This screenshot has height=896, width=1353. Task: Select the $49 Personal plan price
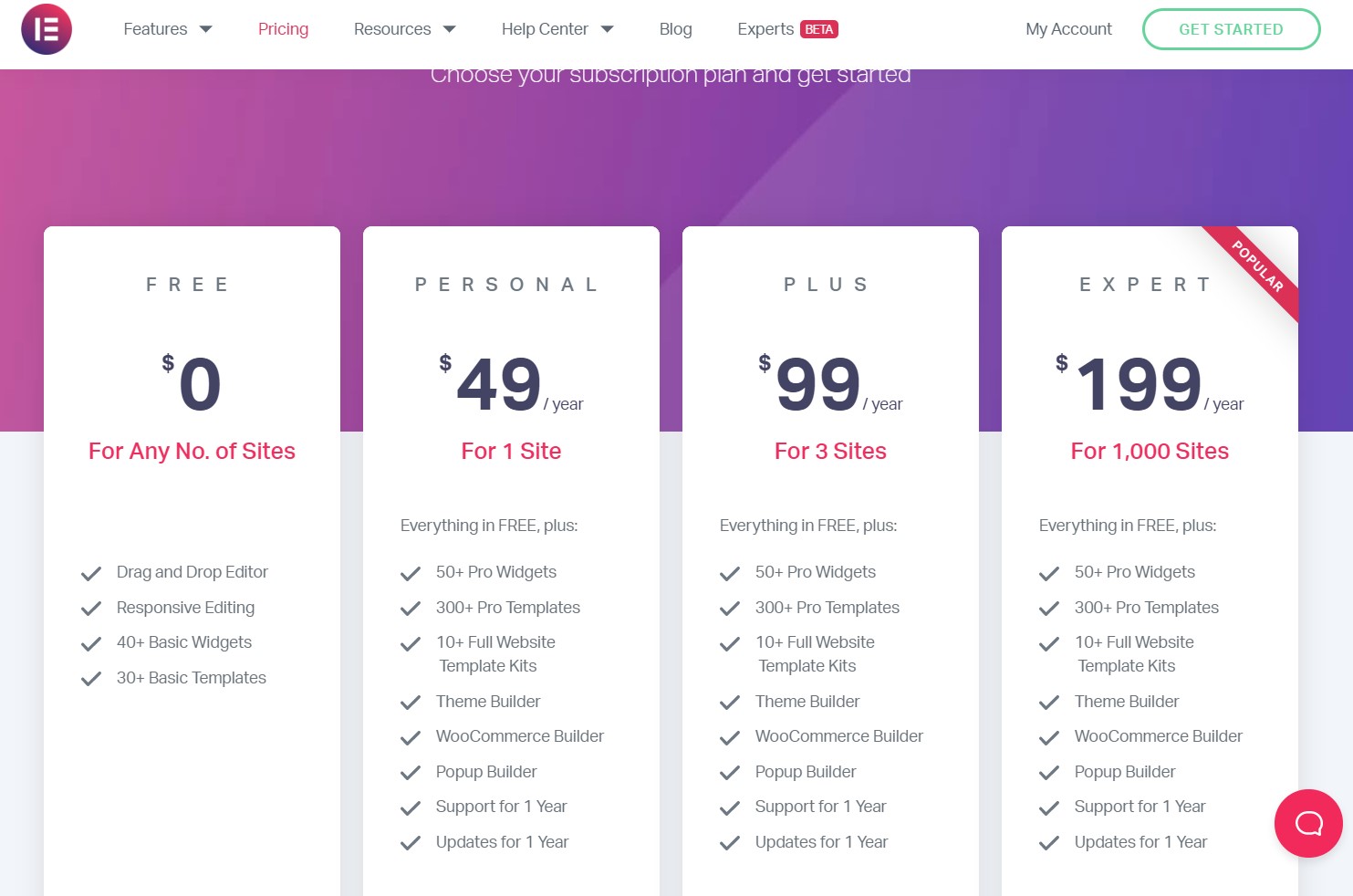coord(511,384)
